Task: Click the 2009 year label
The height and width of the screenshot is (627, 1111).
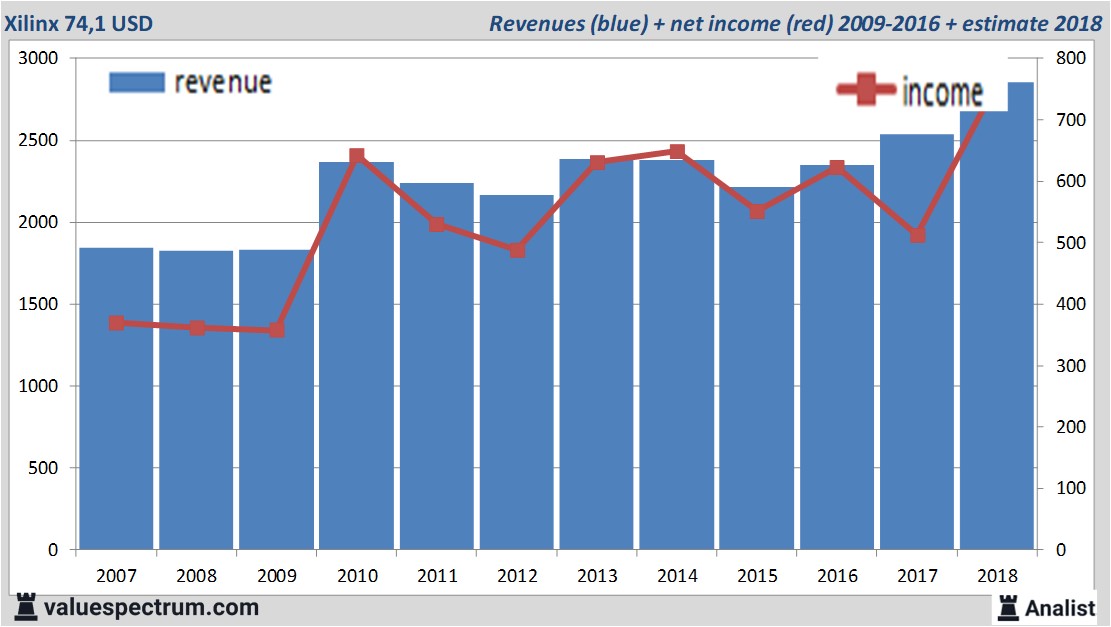Action: coord(276,576)
